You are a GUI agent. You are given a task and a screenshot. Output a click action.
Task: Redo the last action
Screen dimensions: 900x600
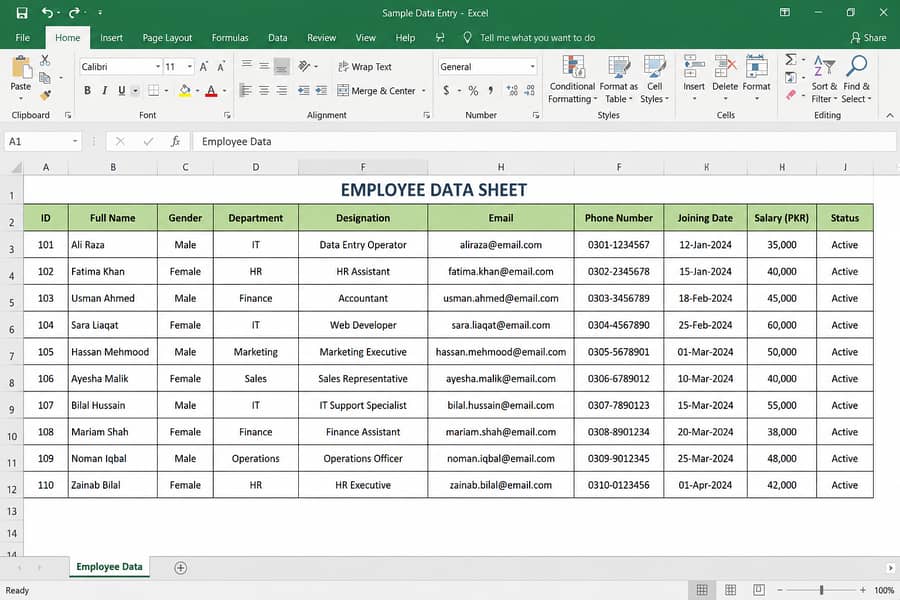click(x=74, y=13)
